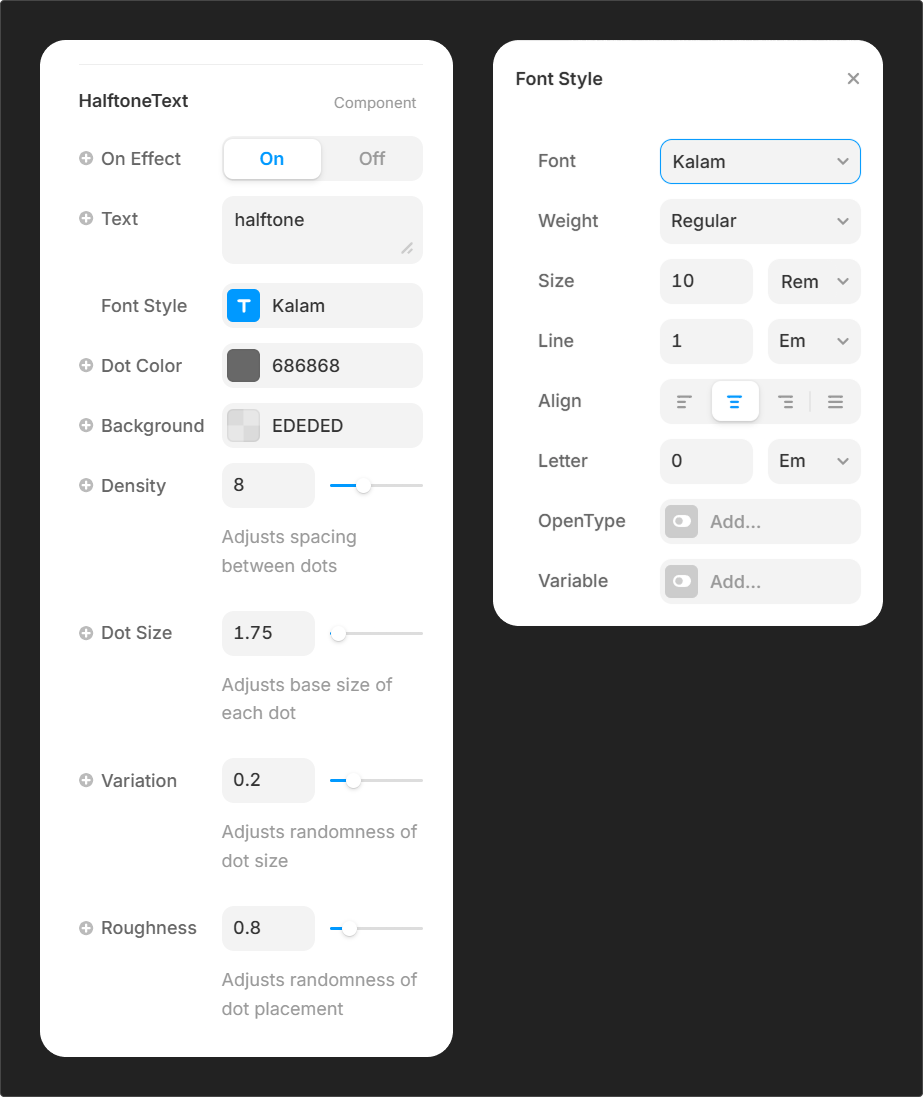Click the plus icon beside On Effect
923x1097 pixels.
(86, 158)
